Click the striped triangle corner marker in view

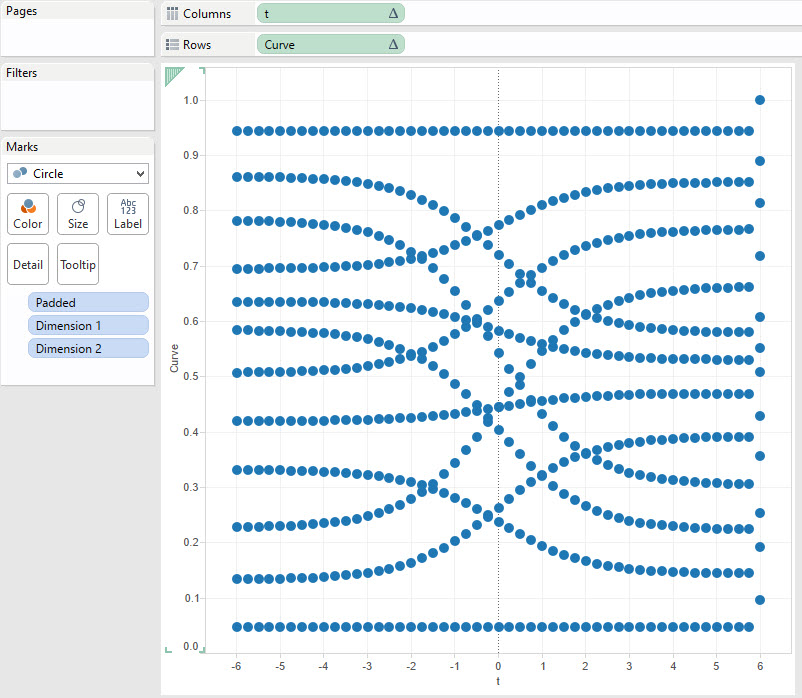click(x=173, y=77)
